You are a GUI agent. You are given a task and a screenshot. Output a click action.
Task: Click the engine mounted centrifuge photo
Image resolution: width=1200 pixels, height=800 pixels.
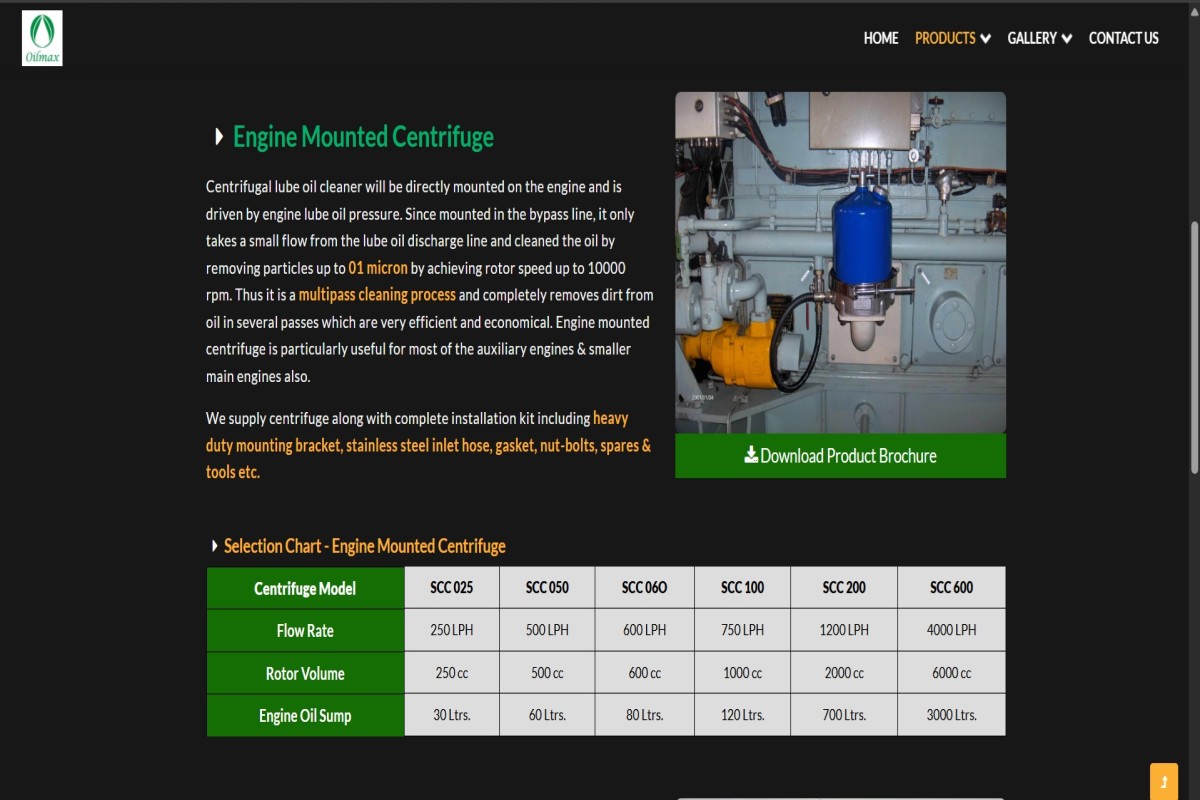[x=840, y=262]
